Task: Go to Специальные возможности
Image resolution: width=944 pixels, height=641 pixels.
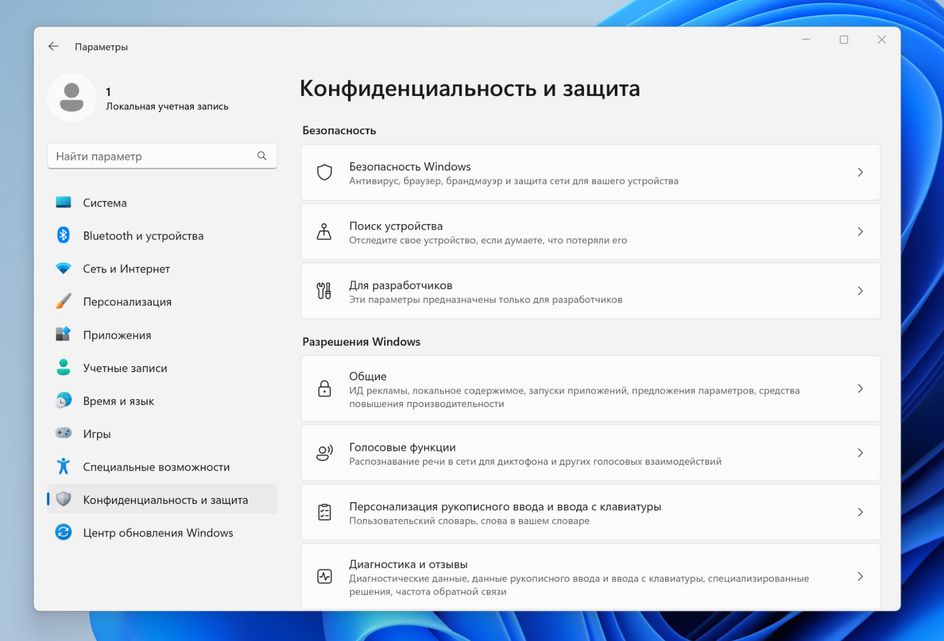Action: [x=162, y=467]
